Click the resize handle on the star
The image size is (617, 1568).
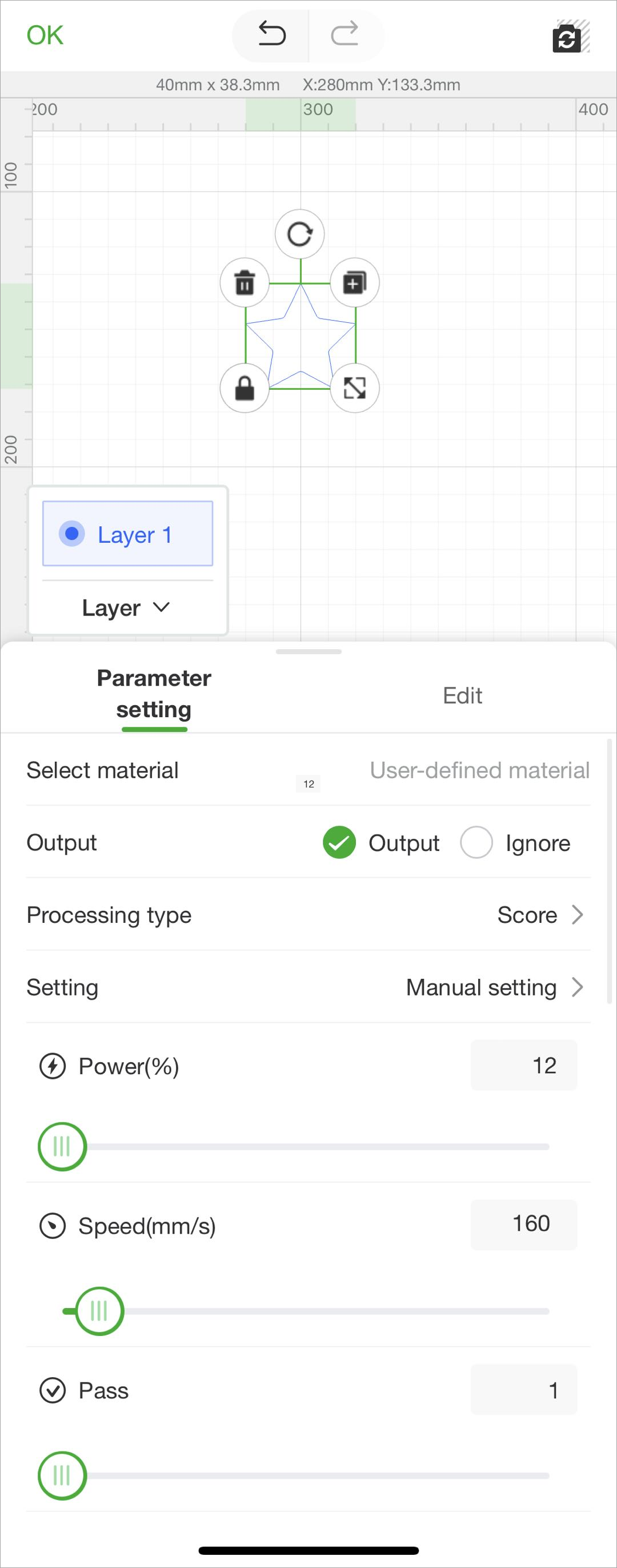tap(355, 388)
